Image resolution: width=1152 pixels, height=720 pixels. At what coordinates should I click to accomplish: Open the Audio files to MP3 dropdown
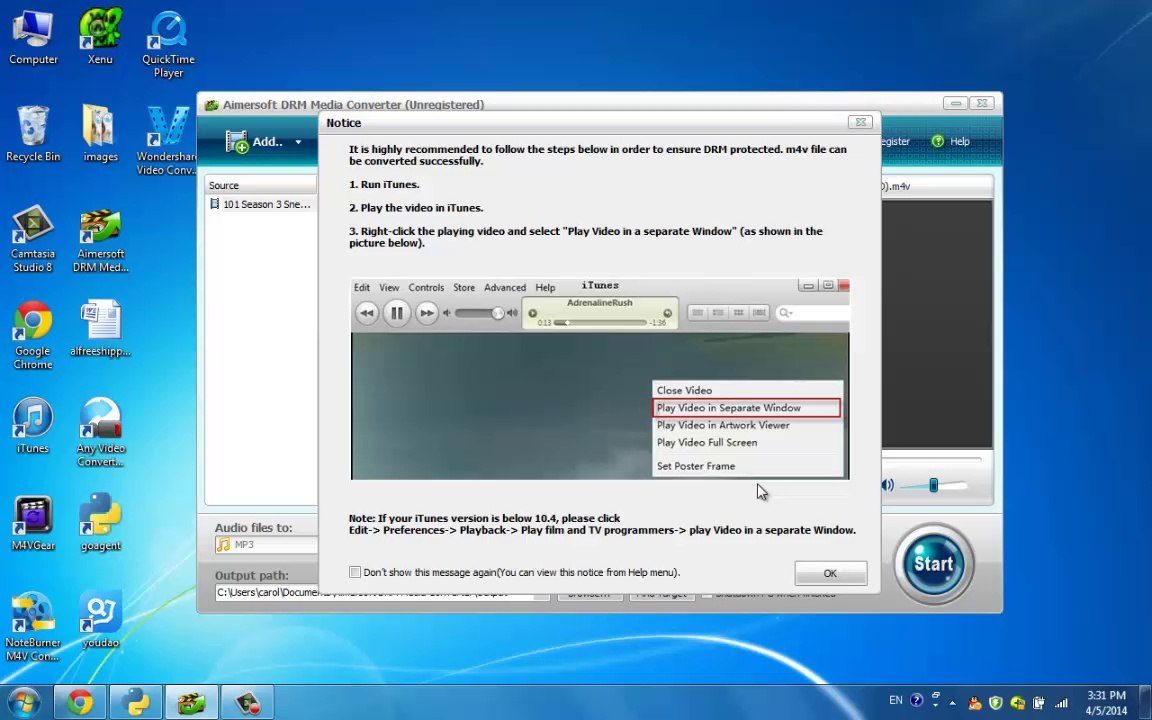[266, 544]
